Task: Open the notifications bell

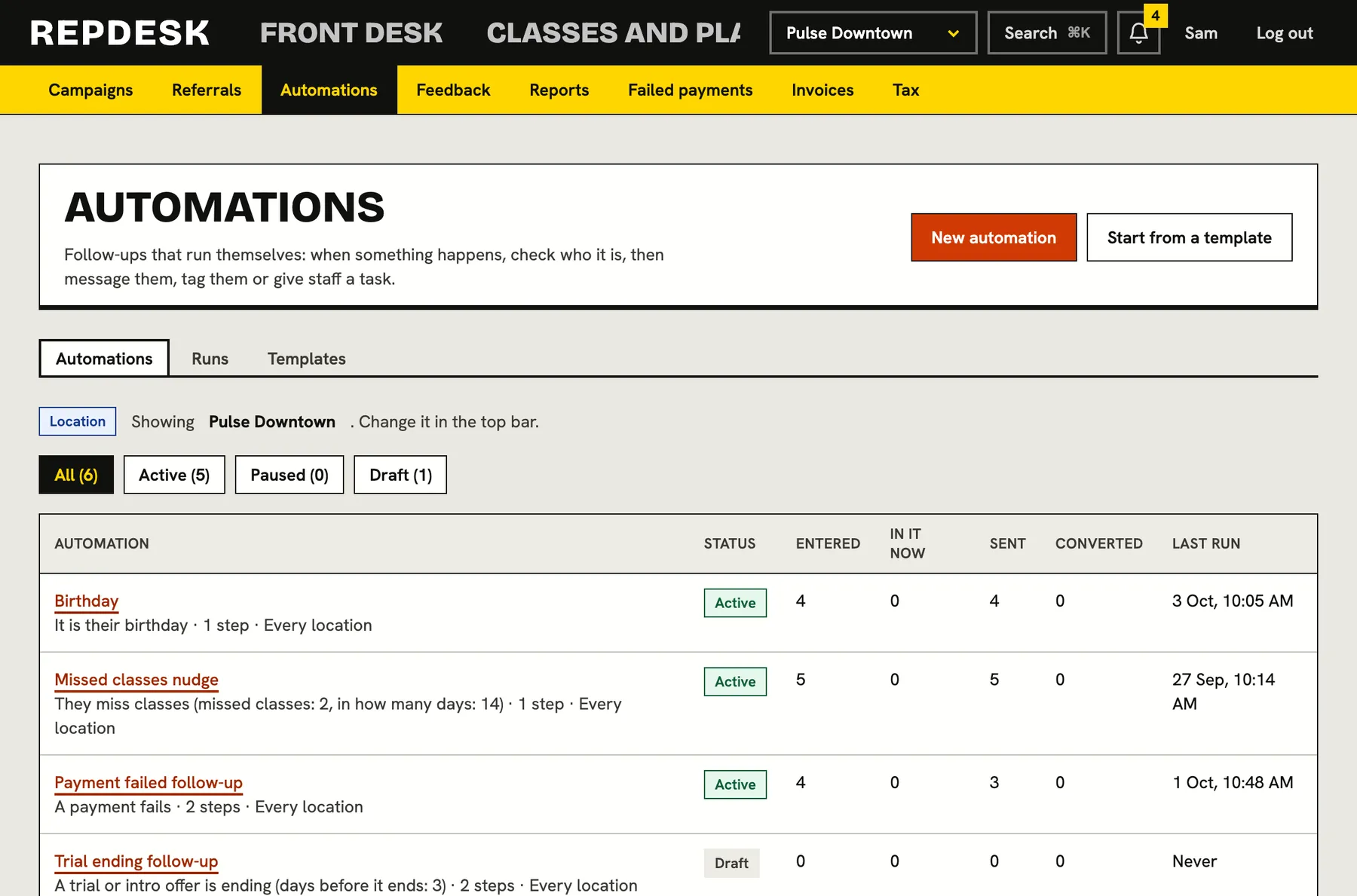Action: (1138, 33)
